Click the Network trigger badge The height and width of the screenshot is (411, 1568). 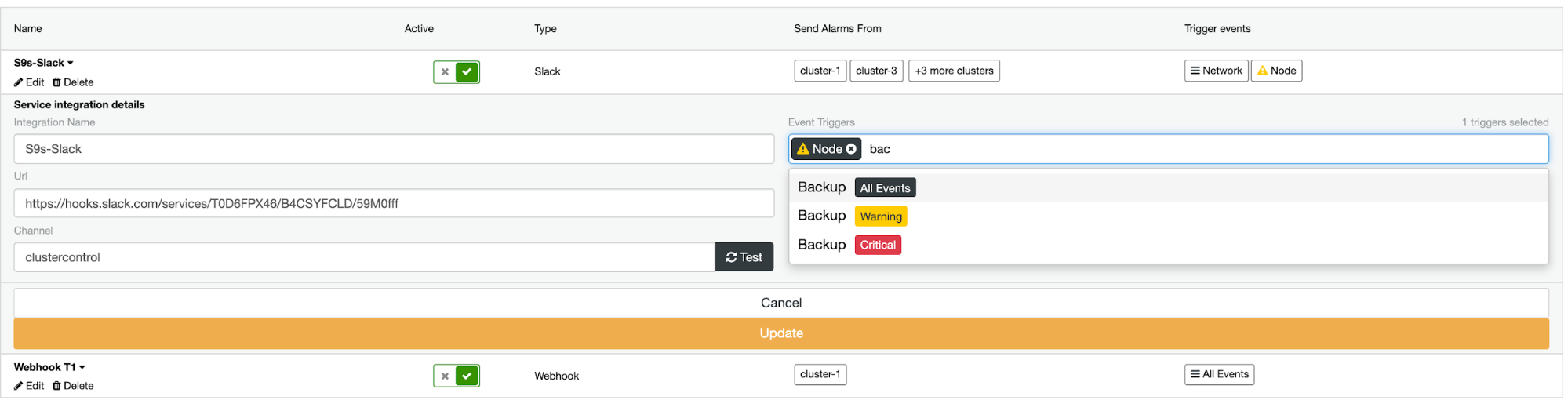pyautogui.click(x=1216, y=71)
